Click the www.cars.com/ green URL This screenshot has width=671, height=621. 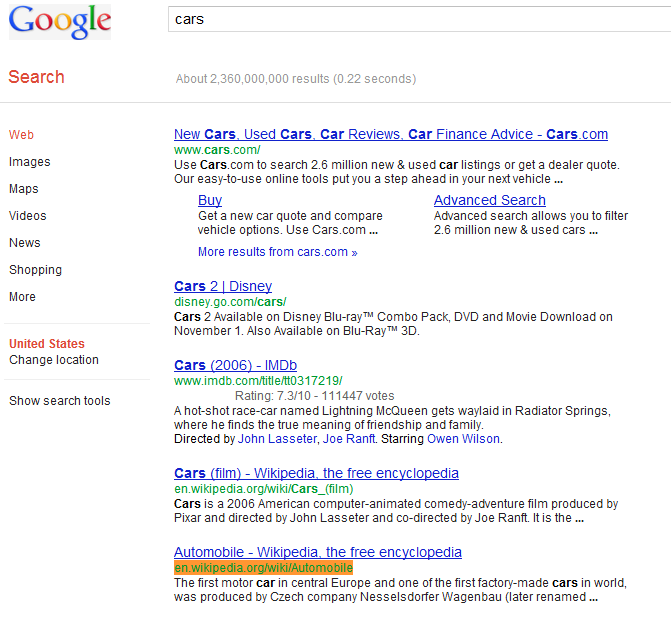(217, 150)
